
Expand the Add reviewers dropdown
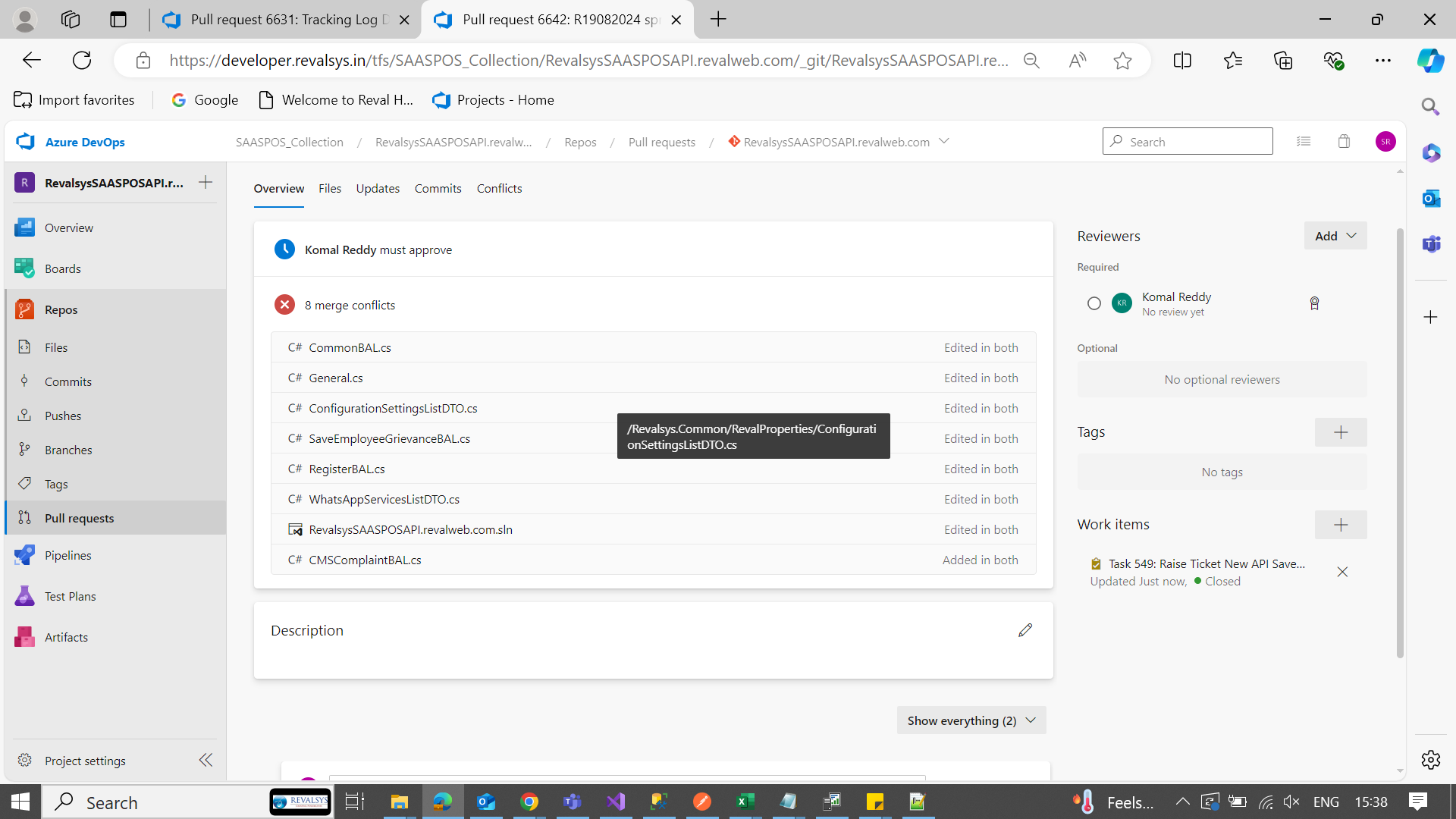click(x=1335, y=236)
